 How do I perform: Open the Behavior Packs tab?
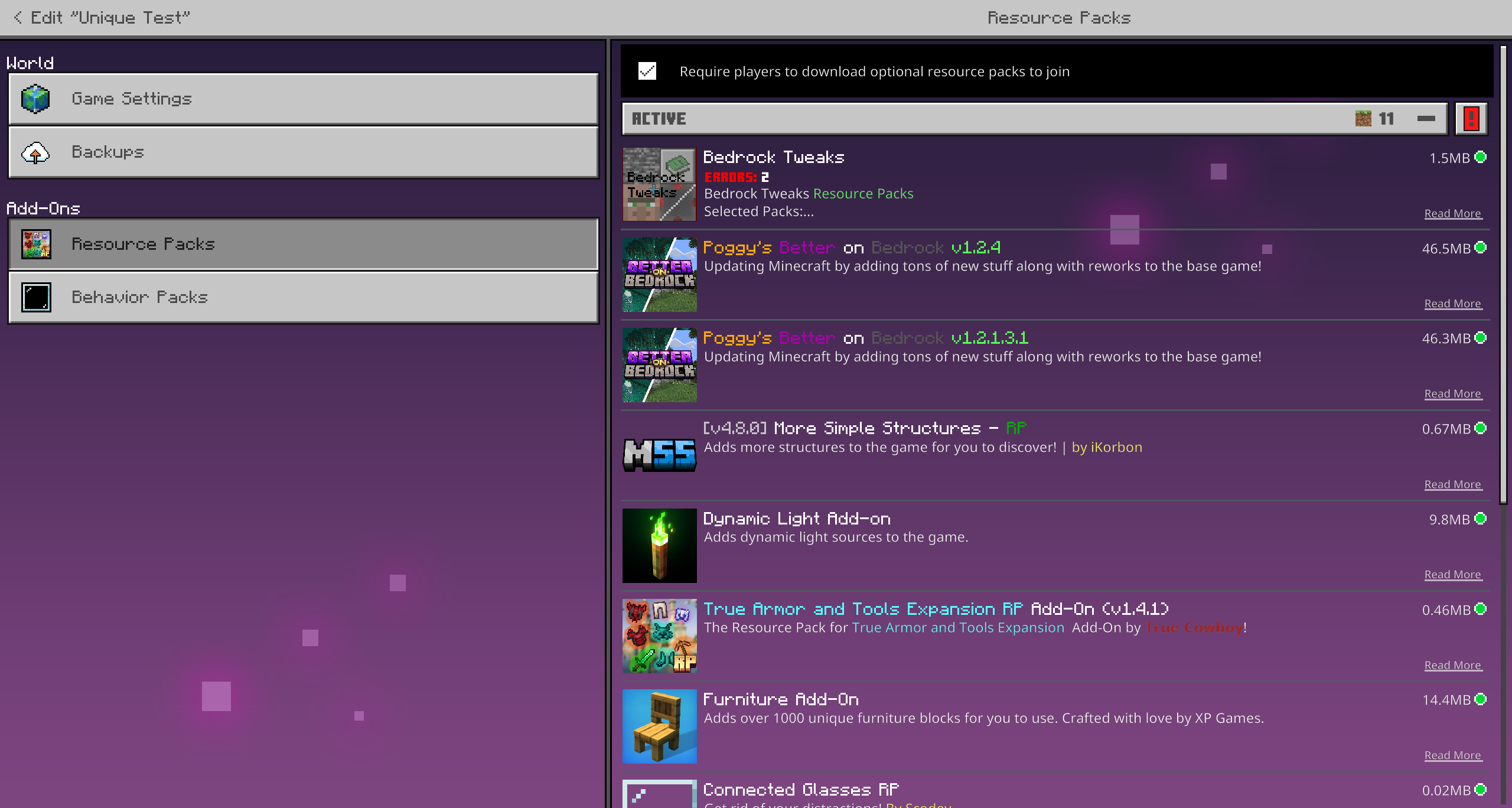[x=303, y=297]
